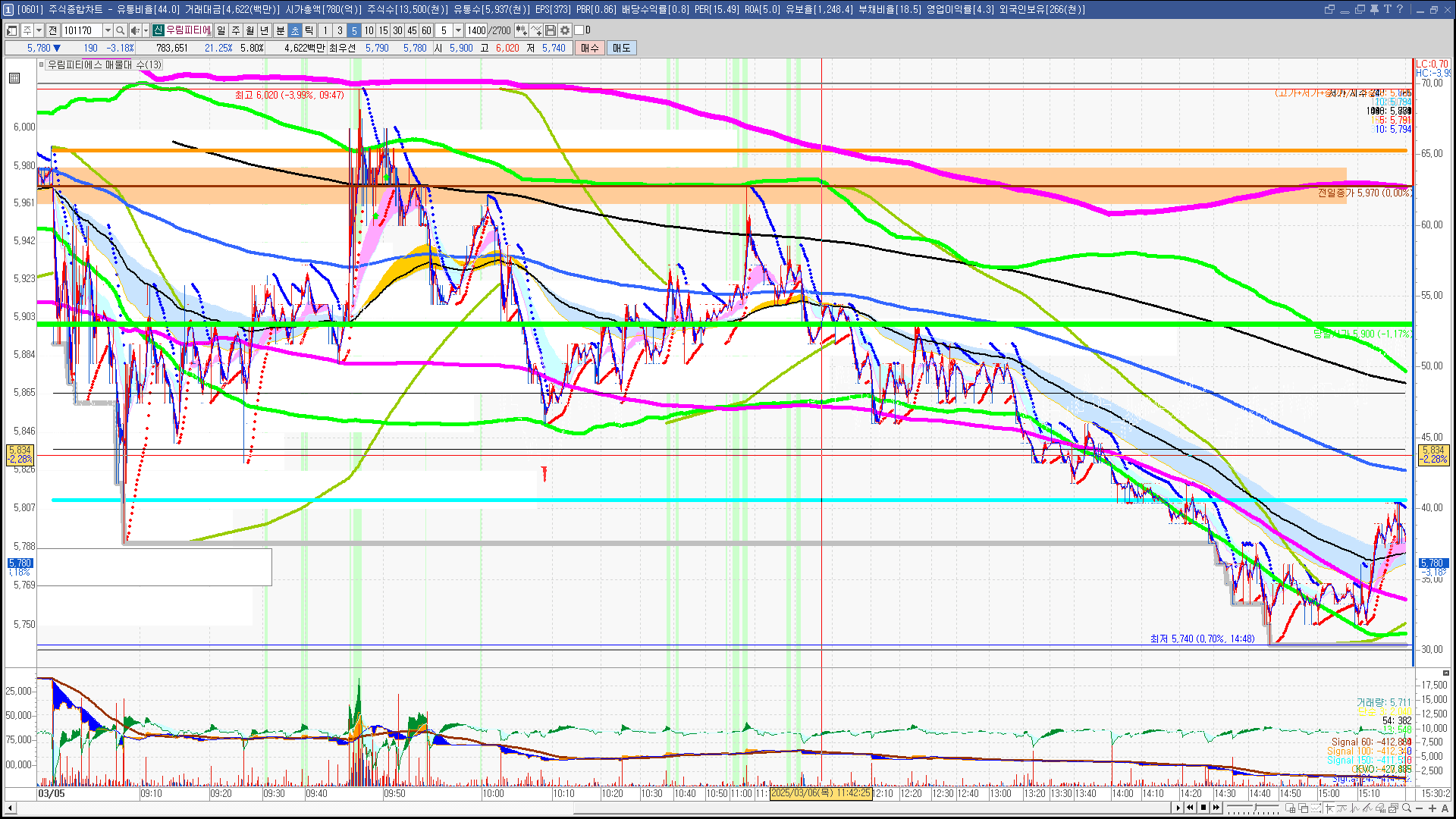Click the plus zoom-in icon at bottom right
The image size is (1456, 819).
coord(1432,808)
